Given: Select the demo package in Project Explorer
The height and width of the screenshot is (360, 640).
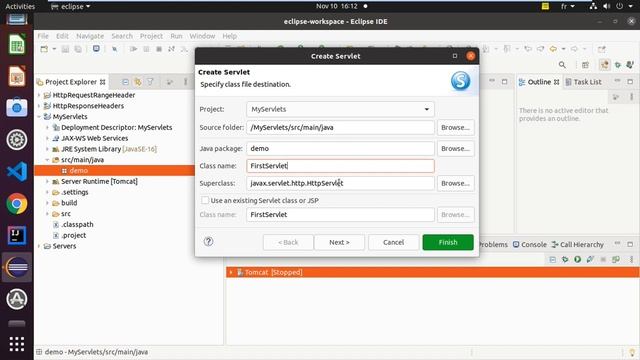Looking at the screenshot, I should pos(78,171).
